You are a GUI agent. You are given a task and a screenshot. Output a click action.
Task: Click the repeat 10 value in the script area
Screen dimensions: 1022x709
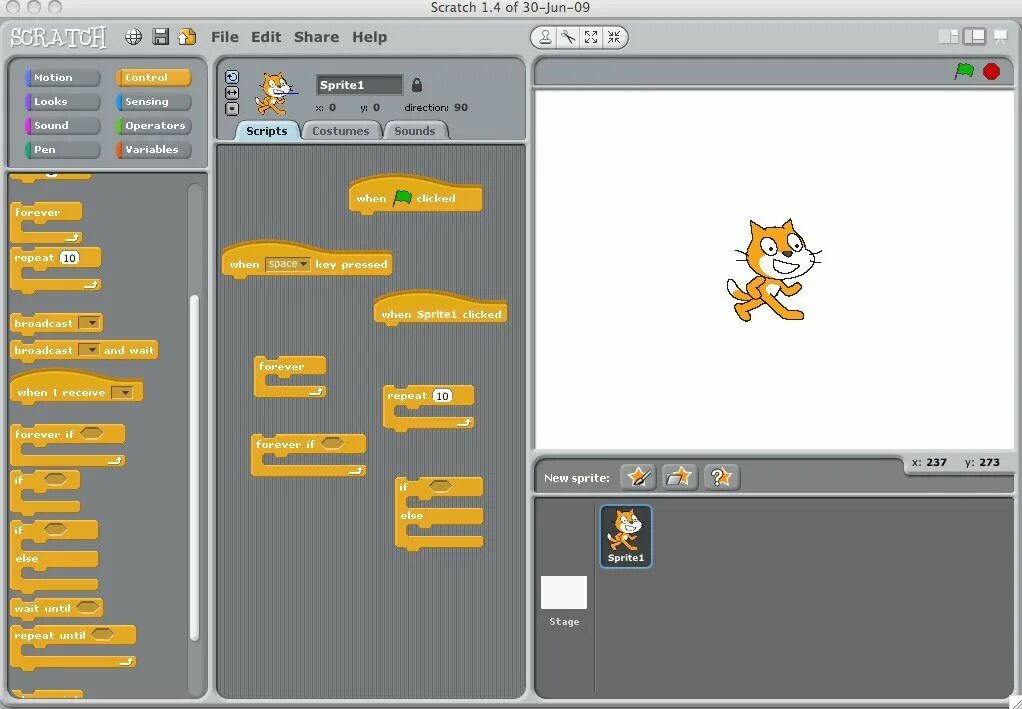[442, 396]
